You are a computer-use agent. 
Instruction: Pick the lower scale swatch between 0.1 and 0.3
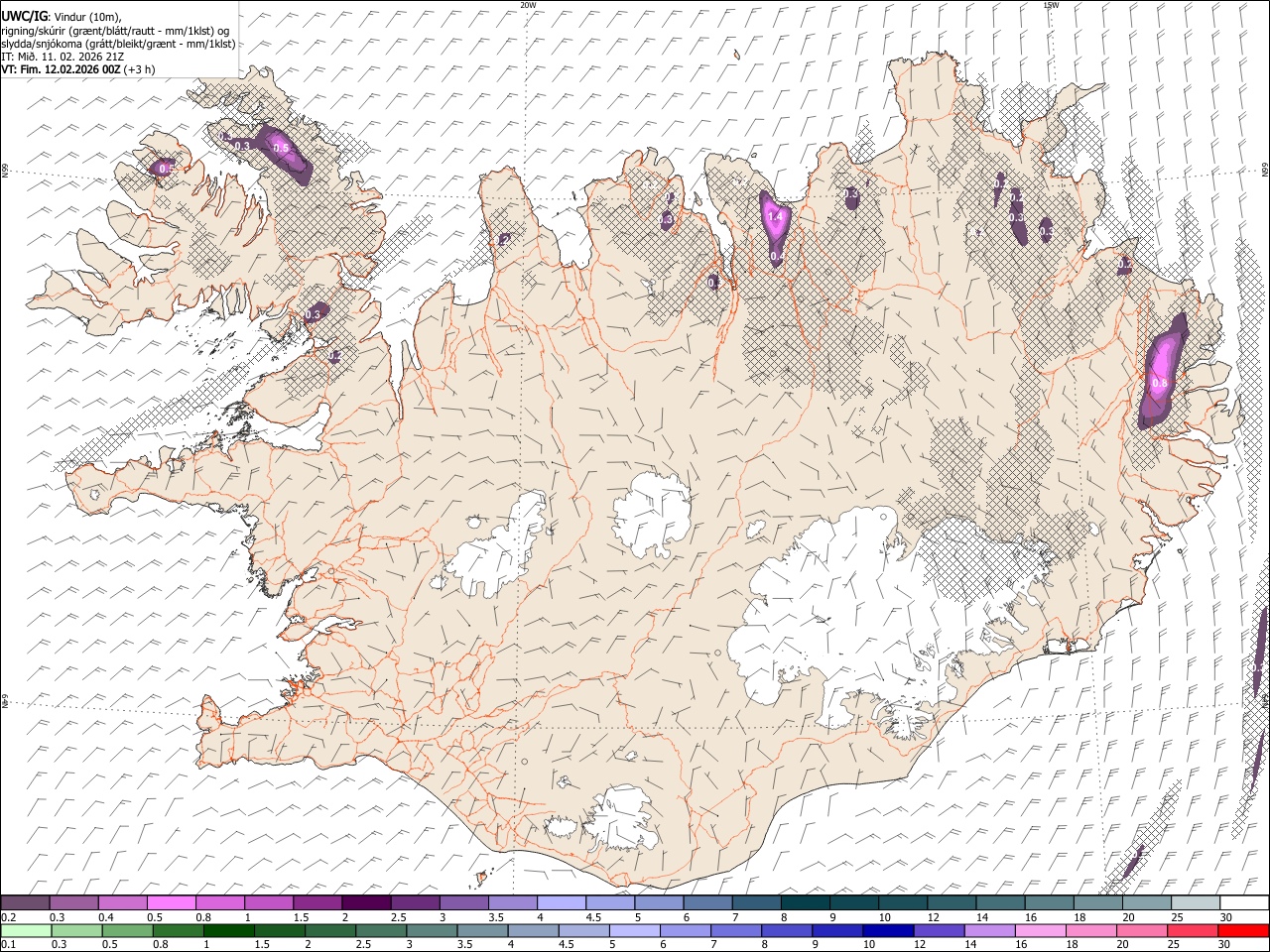(26, 930)
